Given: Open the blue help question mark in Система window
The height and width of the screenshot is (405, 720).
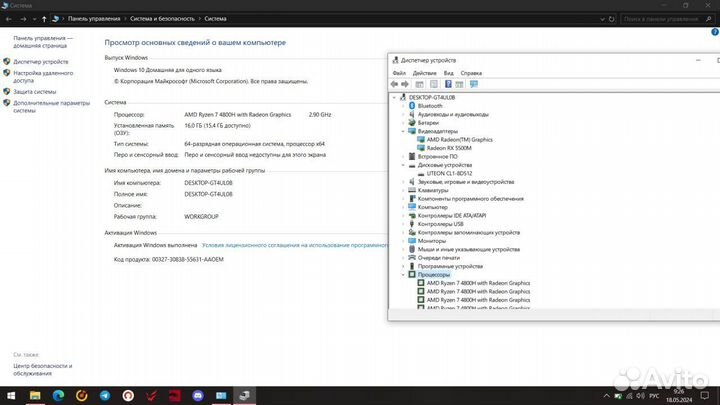Looking at the screenshot, I should pos(715,32).
